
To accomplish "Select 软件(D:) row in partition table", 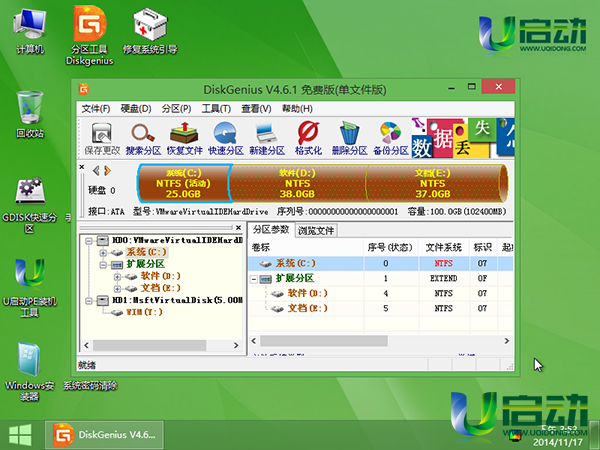I will point(381,293).
